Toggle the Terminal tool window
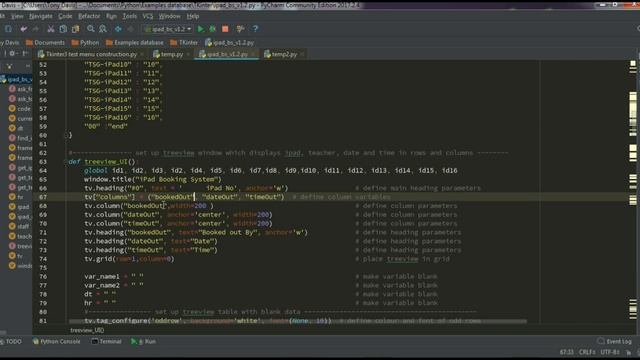 (x=107, y=341)
